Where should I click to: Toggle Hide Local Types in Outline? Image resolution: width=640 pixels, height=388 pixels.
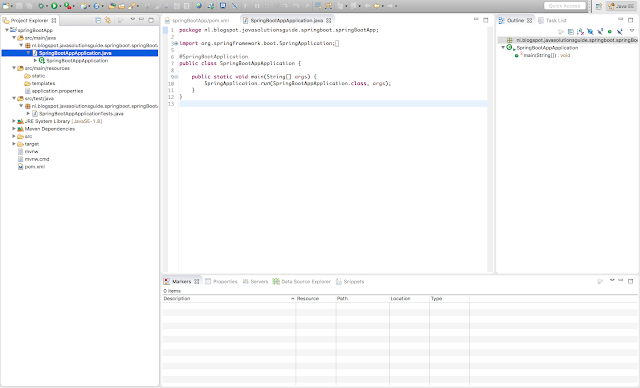point(620,31)
